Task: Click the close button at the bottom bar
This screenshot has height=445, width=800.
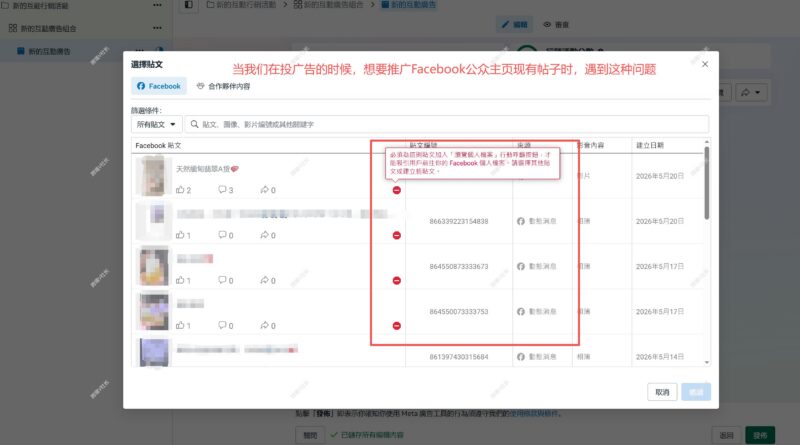Action: (x=310, y=435)
